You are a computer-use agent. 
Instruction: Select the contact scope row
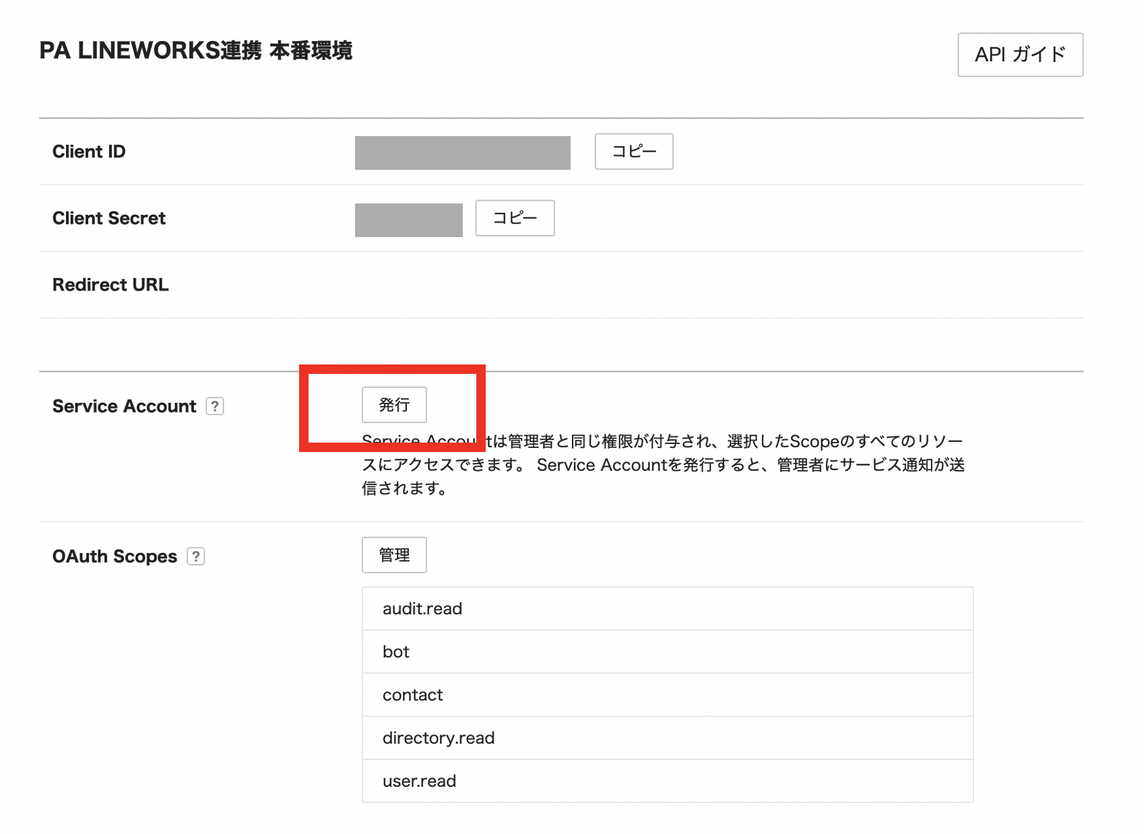pos(667,695)
